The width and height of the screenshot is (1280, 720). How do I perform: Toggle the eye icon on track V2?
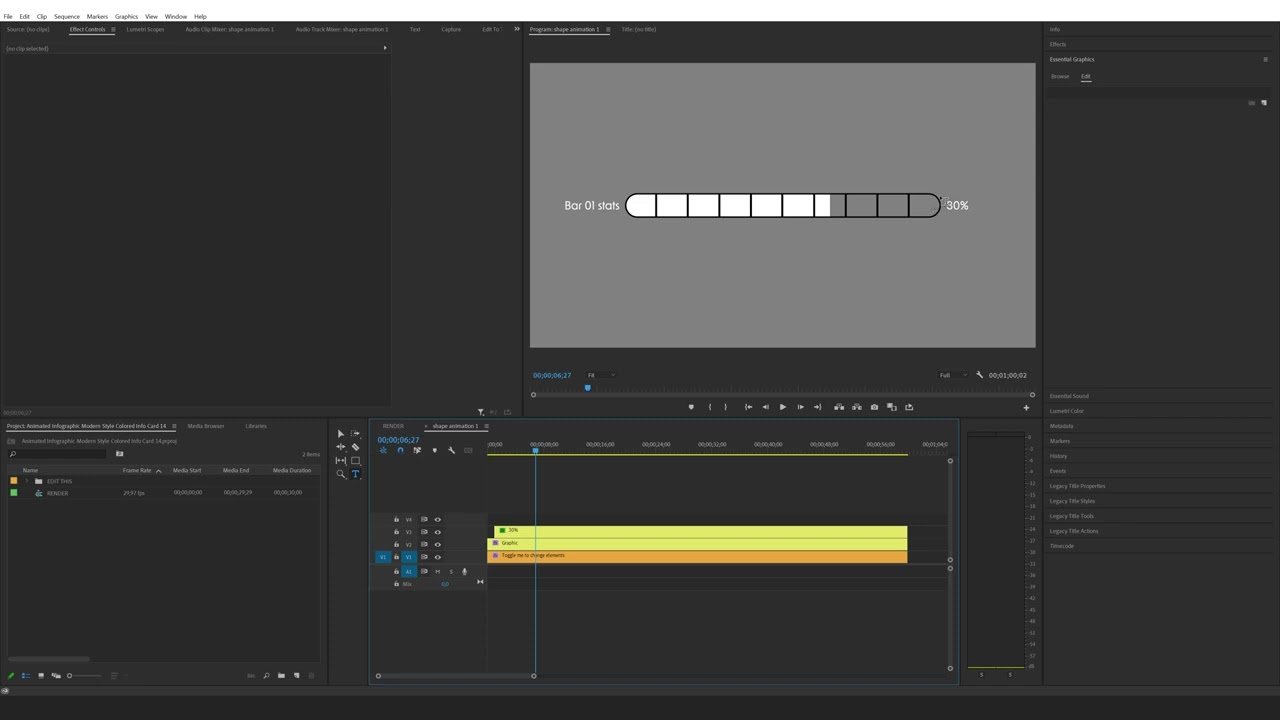pos(437,544)
